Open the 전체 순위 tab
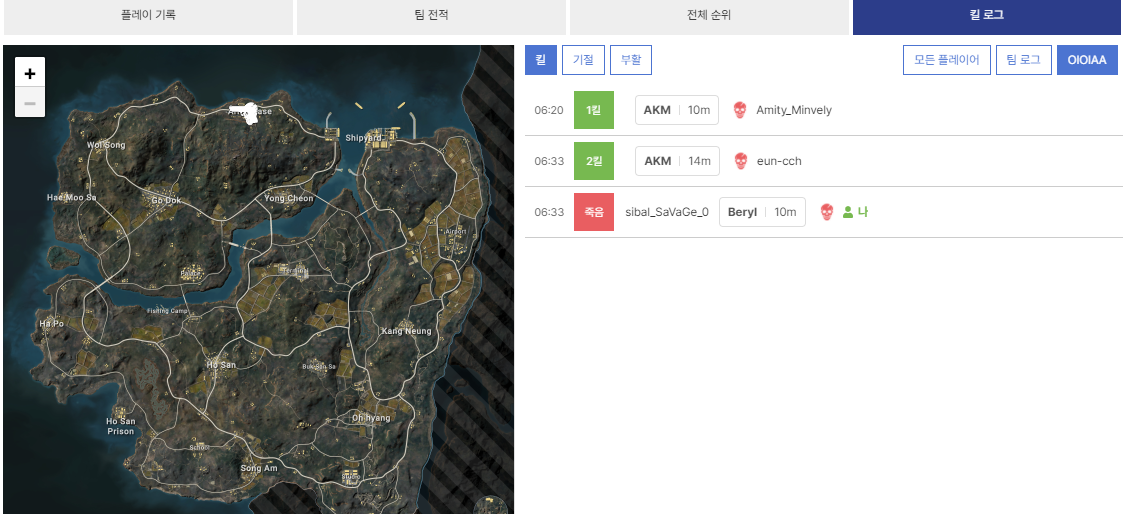The width and height of the screenshot is (1130, 514). [709, 16]
